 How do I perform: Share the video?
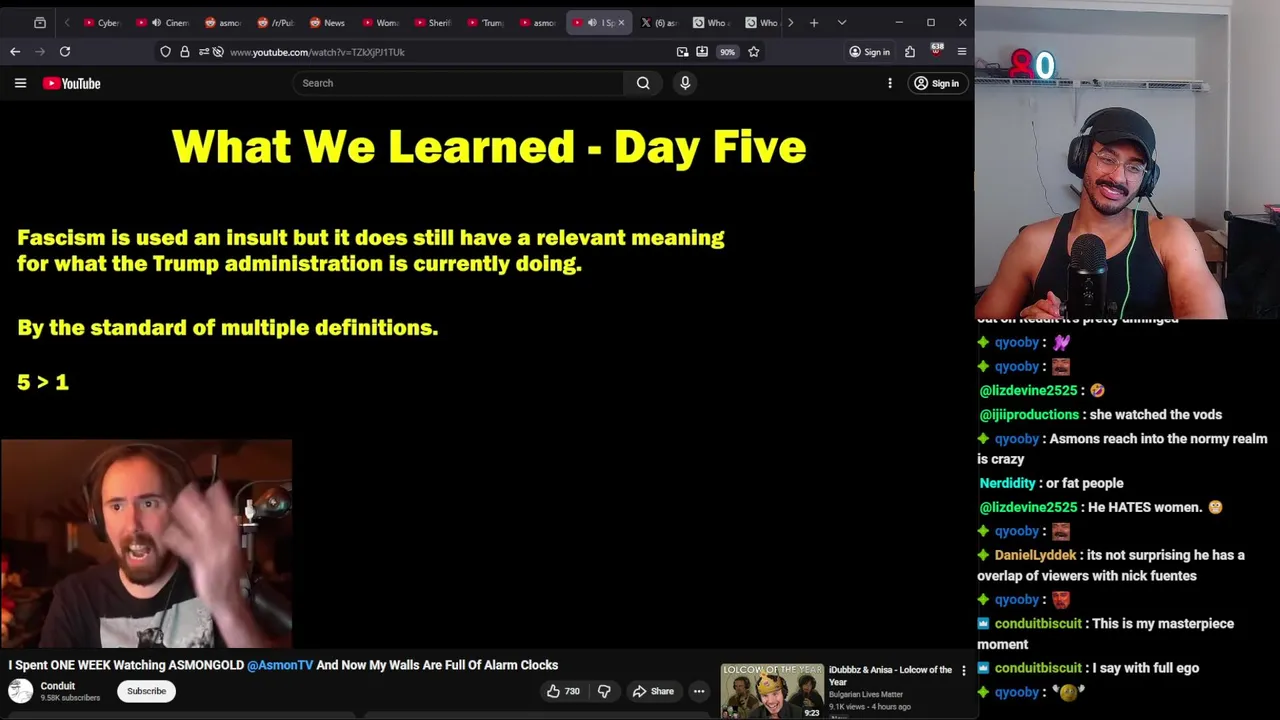pyautogui.click(x=653, y=691)
